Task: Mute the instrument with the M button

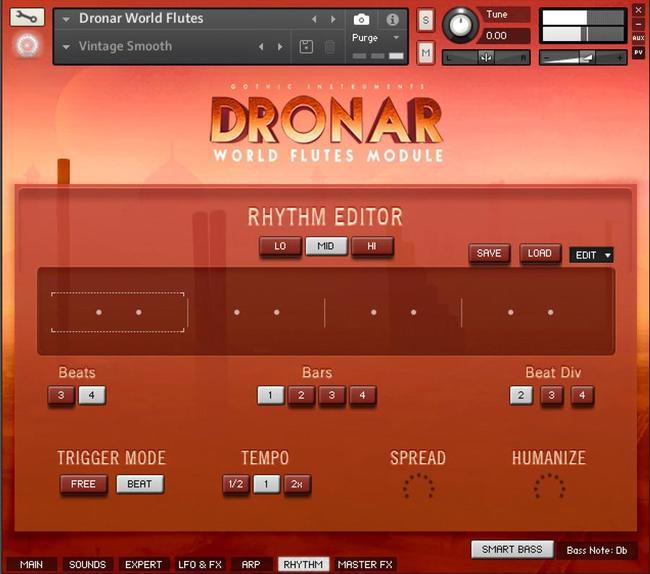Action: pyautogui.click(x=426, y=53)
